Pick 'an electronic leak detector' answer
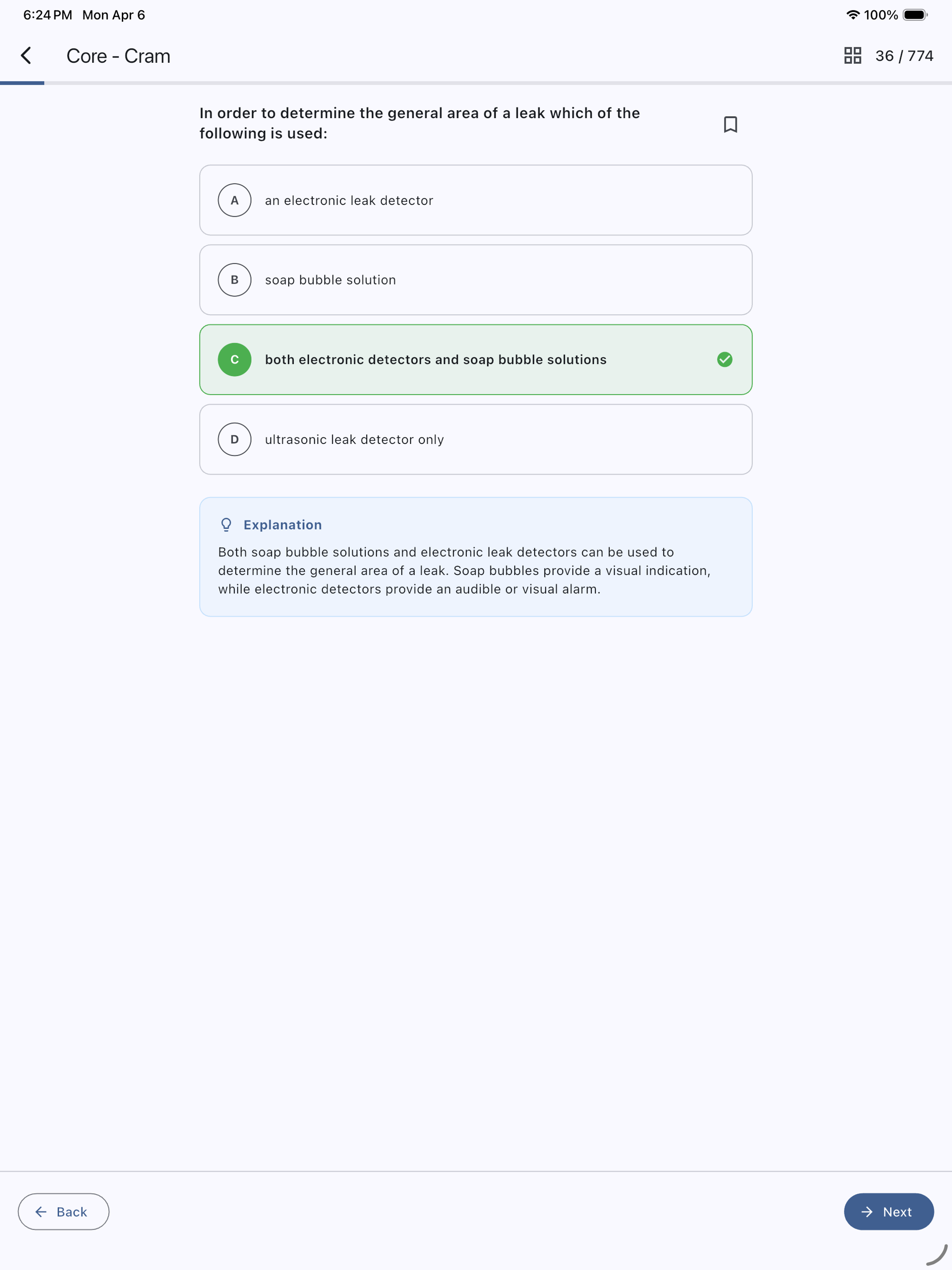Image resolution: width=952 pixels, height=1270 pixels. 476,200
